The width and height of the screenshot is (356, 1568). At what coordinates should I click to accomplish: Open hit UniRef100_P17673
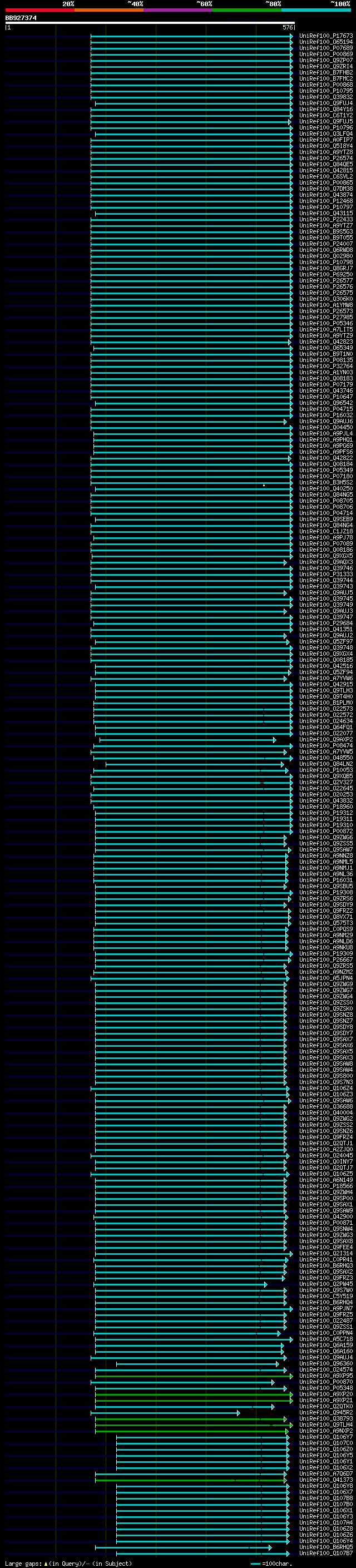(x=326, y=36)
